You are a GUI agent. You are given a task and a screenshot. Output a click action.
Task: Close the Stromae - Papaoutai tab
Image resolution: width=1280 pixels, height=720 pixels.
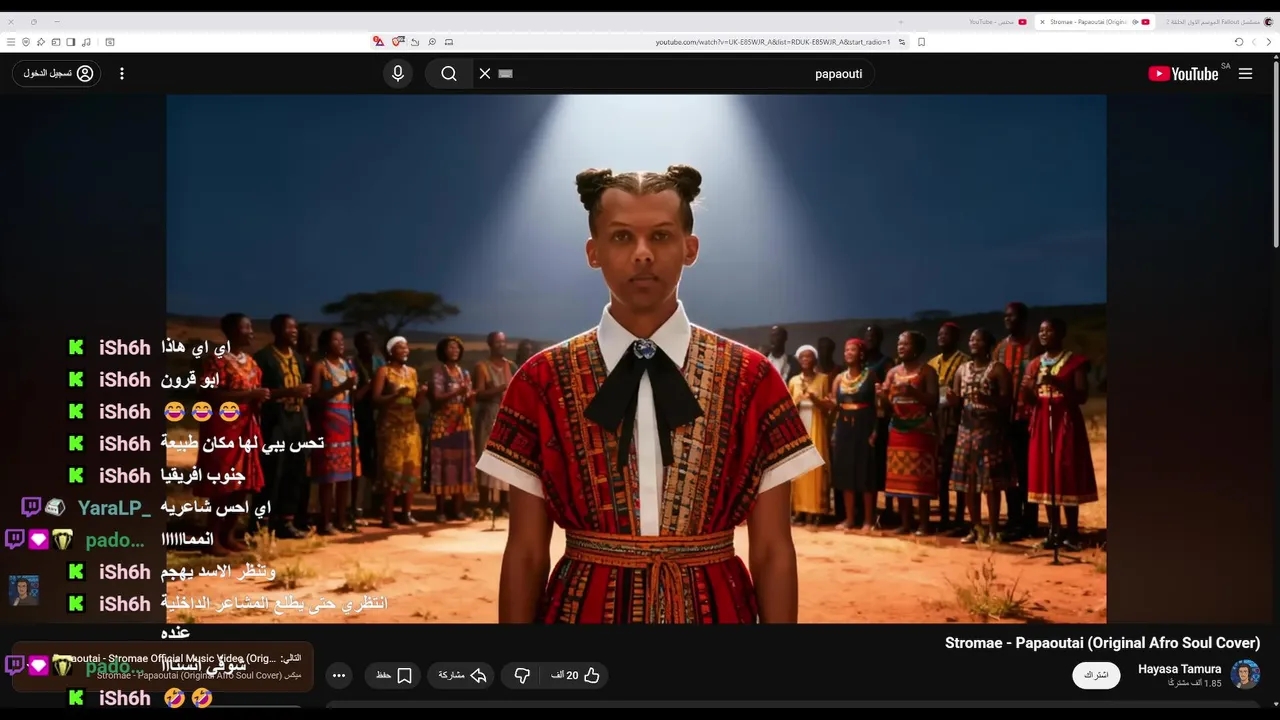click(1042, 22)
